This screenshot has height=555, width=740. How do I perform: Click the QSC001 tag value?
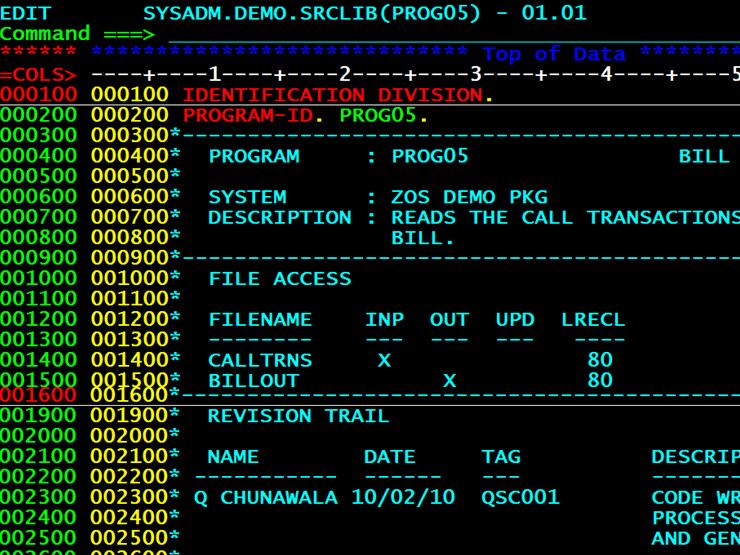coord(520,498)
